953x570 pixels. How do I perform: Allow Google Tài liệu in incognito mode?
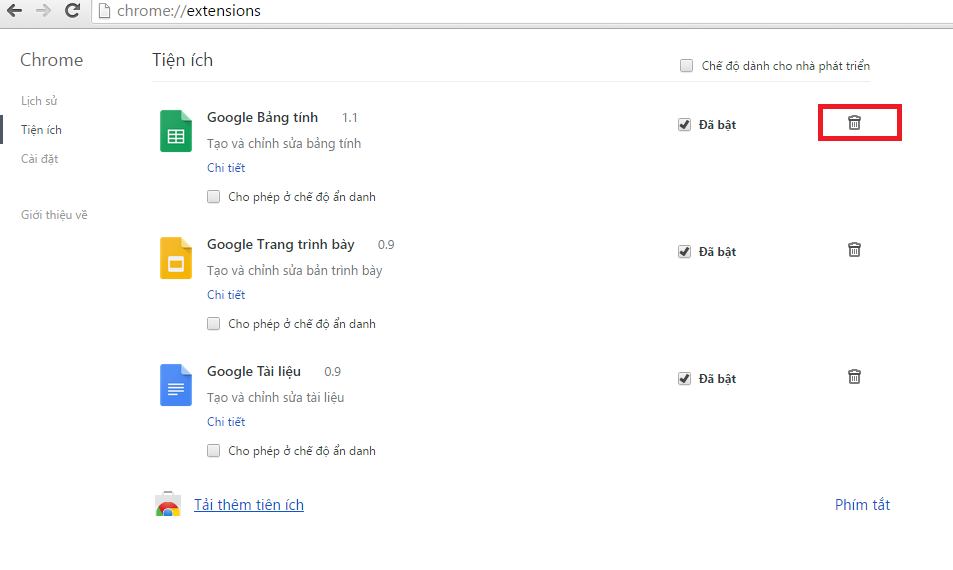click(x=213, y=450)
